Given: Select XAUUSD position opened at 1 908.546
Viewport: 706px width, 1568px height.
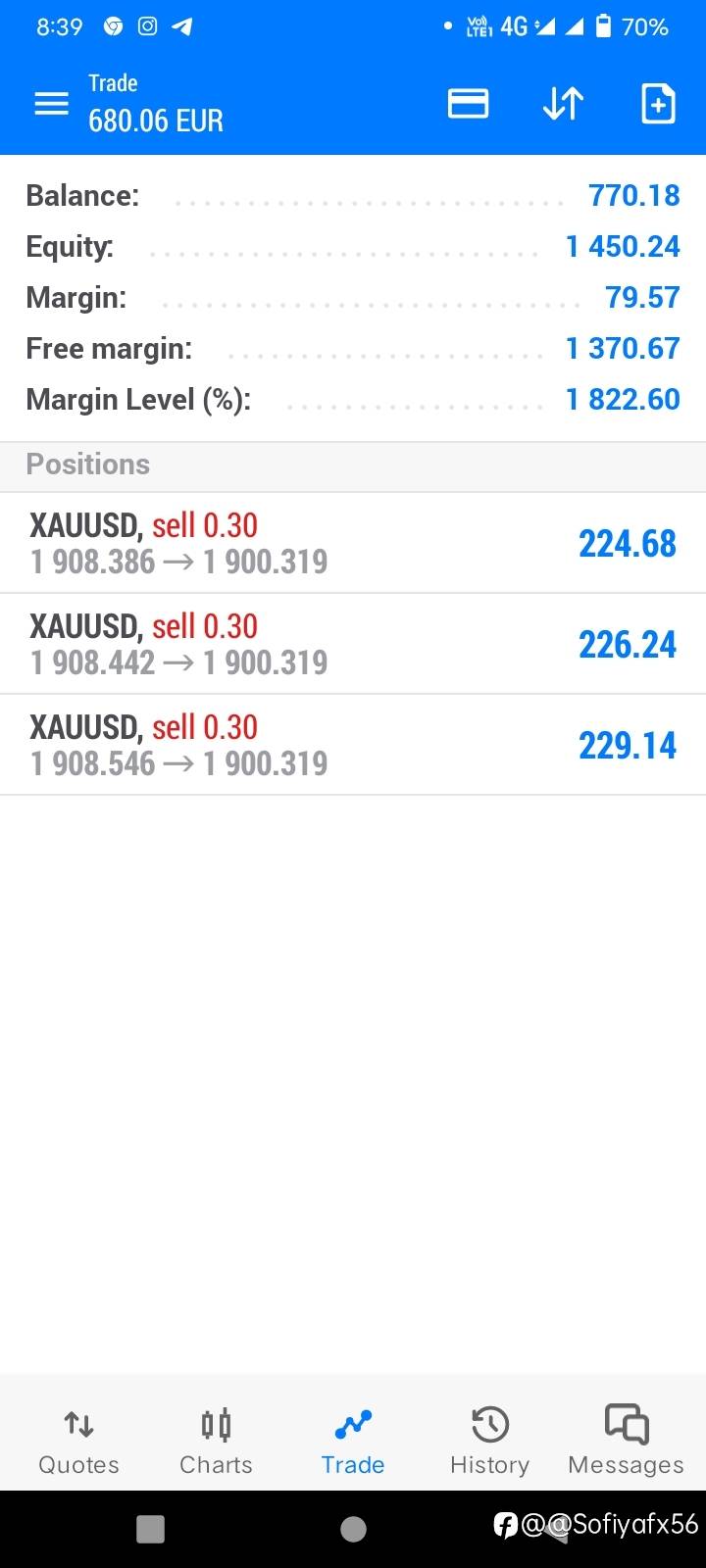Looking at the screenshot, I should [x=353, y=745].
